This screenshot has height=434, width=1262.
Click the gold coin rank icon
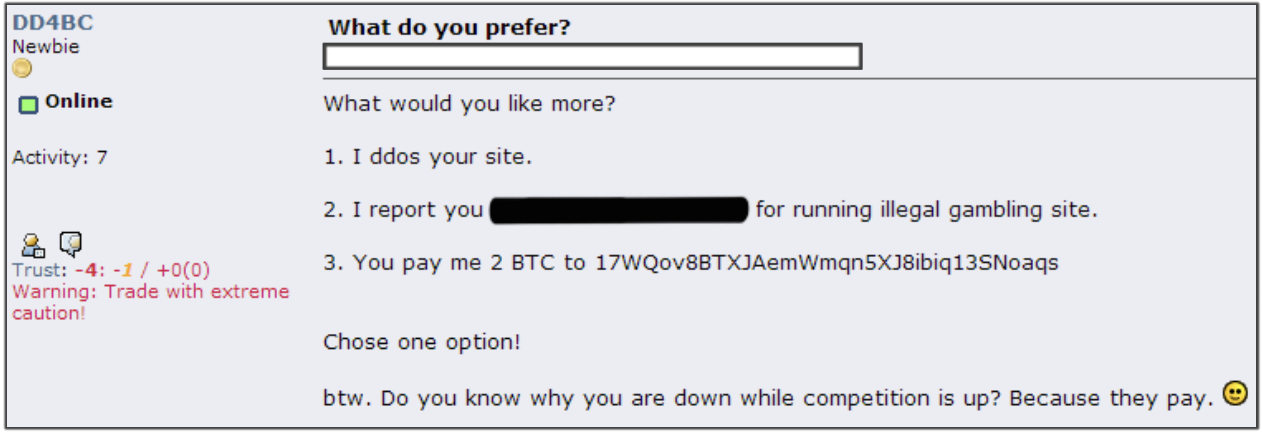click(22, 68)
